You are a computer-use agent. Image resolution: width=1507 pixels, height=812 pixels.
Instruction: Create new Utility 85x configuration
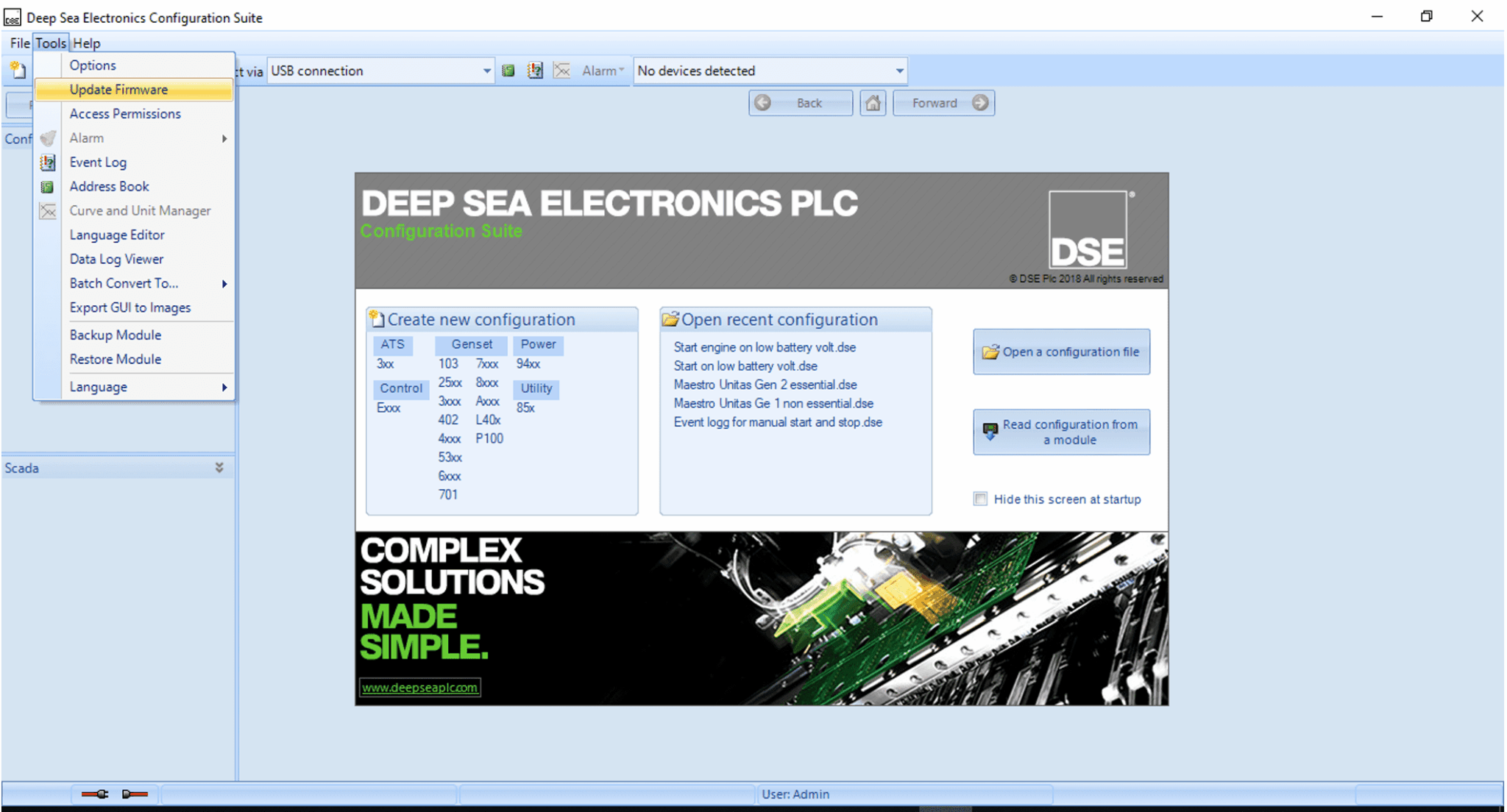tap(525, 408)
